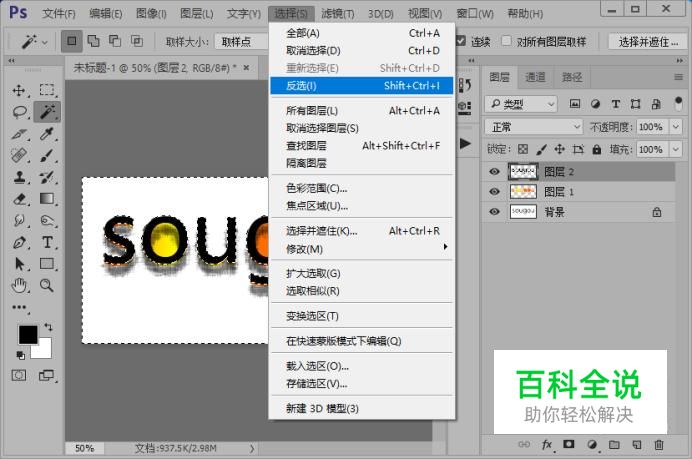Image resolution: width=692 pixels, height=459 pixels.
Task: Select the Clone Stamp tool
Action: (x=19, y=177)
